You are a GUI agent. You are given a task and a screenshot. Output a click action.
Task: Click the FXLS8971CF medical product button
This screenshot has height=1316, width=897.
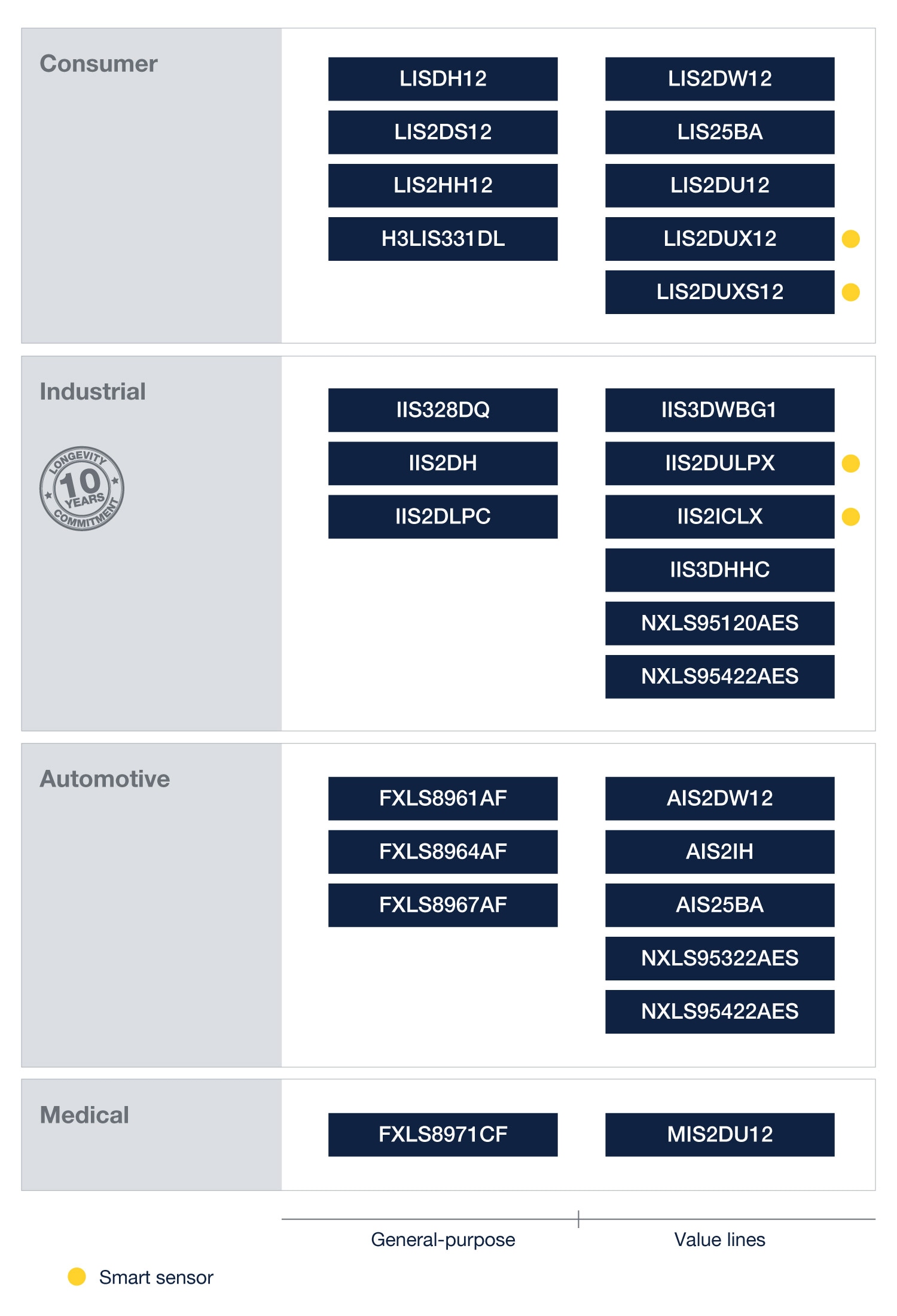pos(443,1134)
